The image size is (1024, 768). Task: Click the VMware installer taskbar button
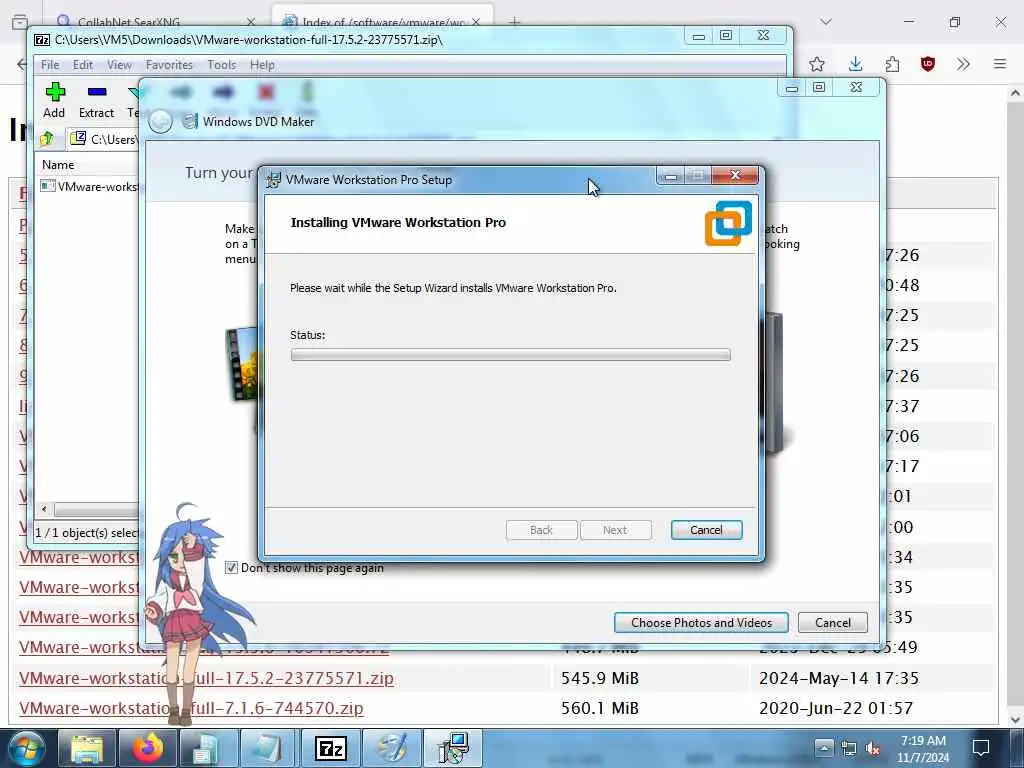coord(453,748)
